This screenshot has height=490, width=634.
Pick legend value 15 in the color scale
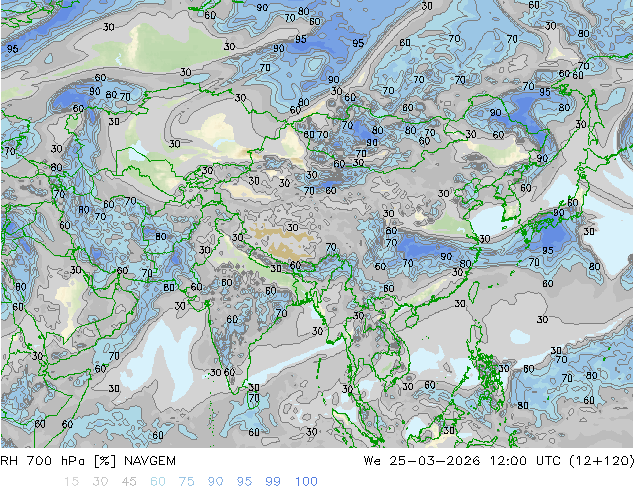(x=71, y=482)
